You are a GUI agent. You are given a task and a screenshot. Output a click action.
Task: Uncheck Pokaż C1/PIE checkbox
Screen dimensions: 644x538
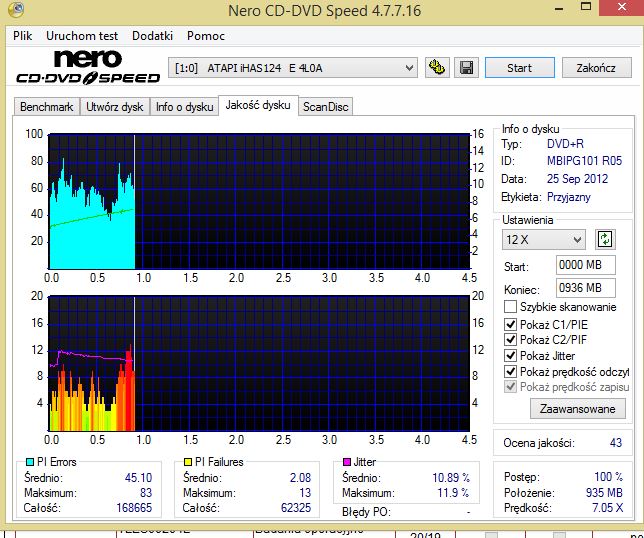[x=510, y=324]
